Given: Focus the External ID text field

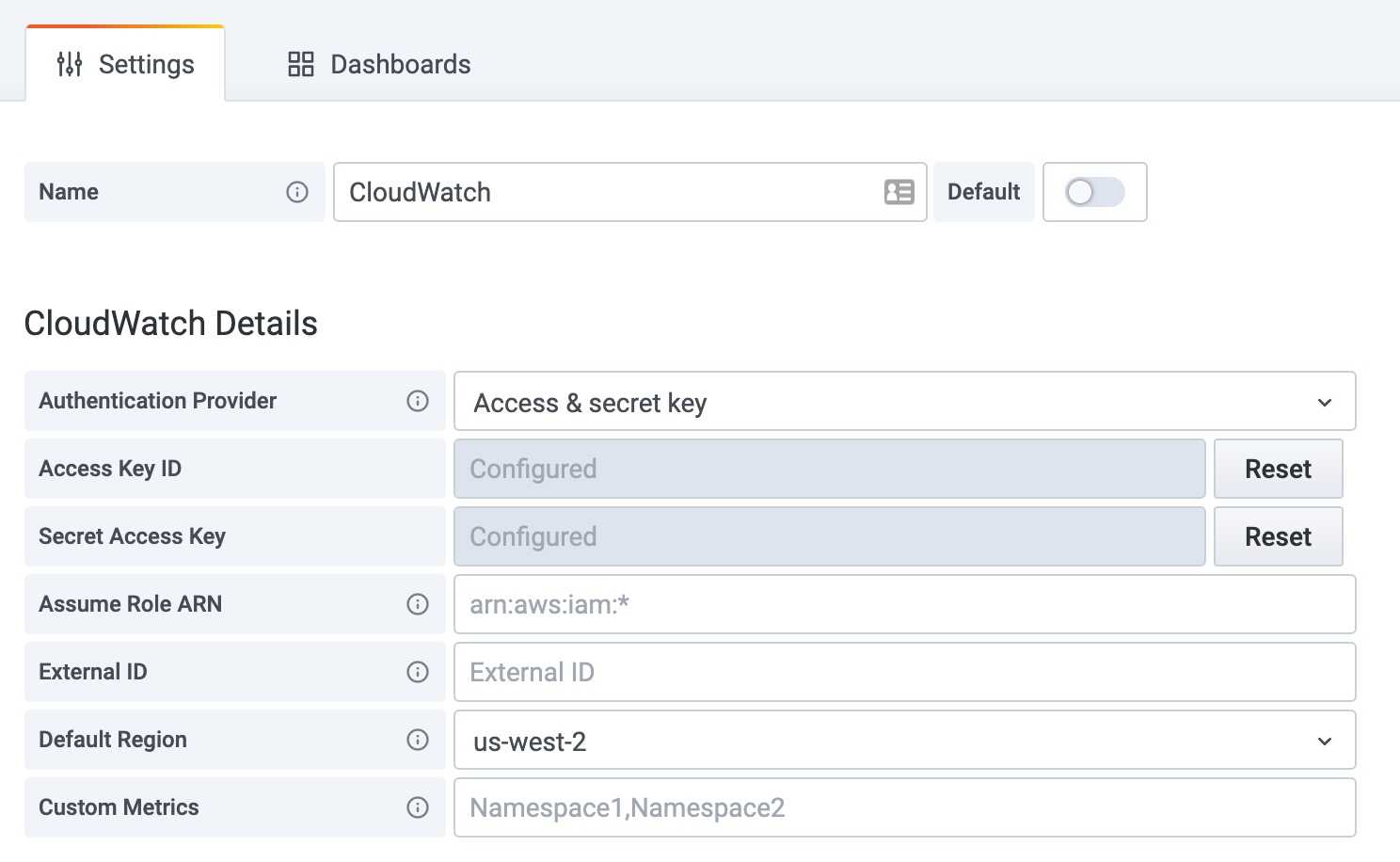Looking at the screenshot, I should [903, 672].
